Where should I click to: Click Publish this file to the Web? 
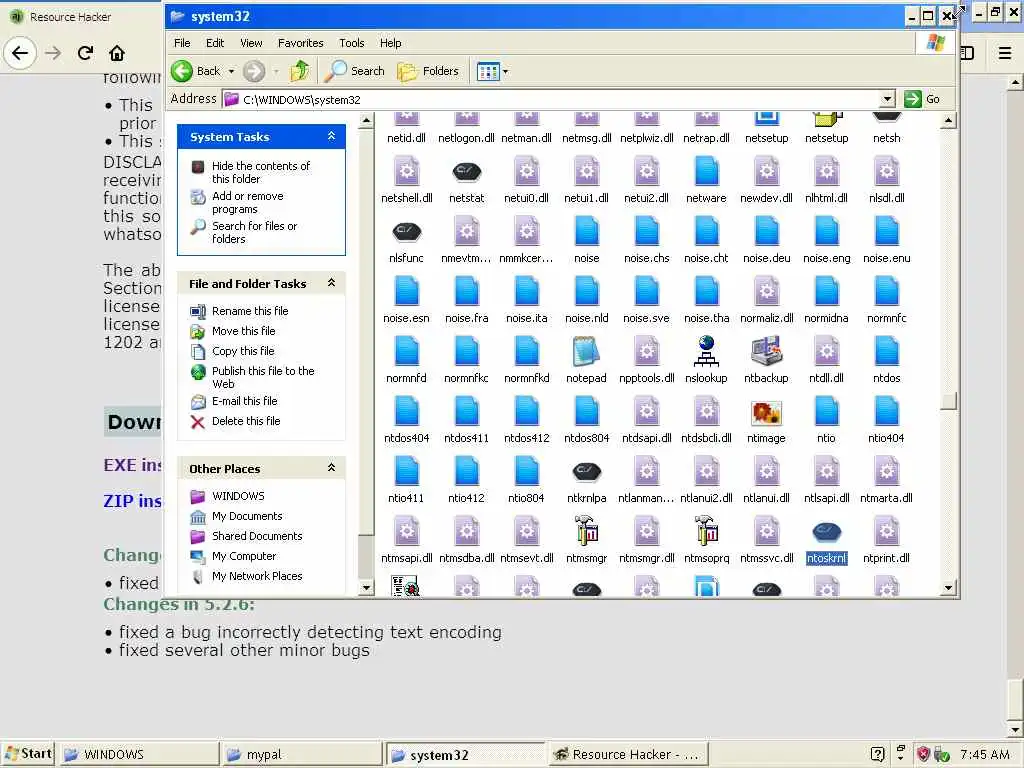[263, 377]
